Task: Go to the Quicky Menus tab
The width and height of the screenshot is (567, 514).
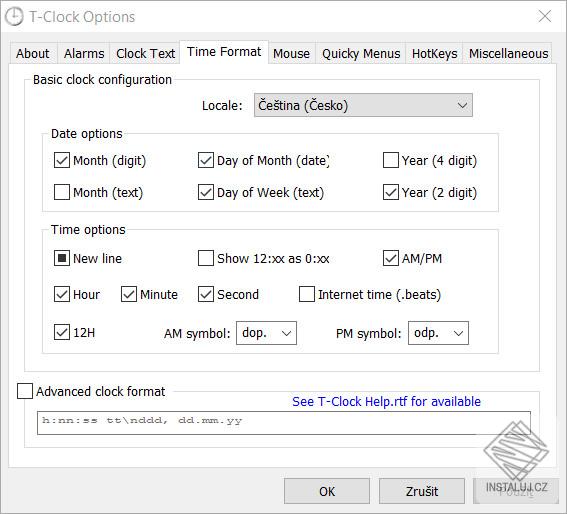Action: point(361,54)
